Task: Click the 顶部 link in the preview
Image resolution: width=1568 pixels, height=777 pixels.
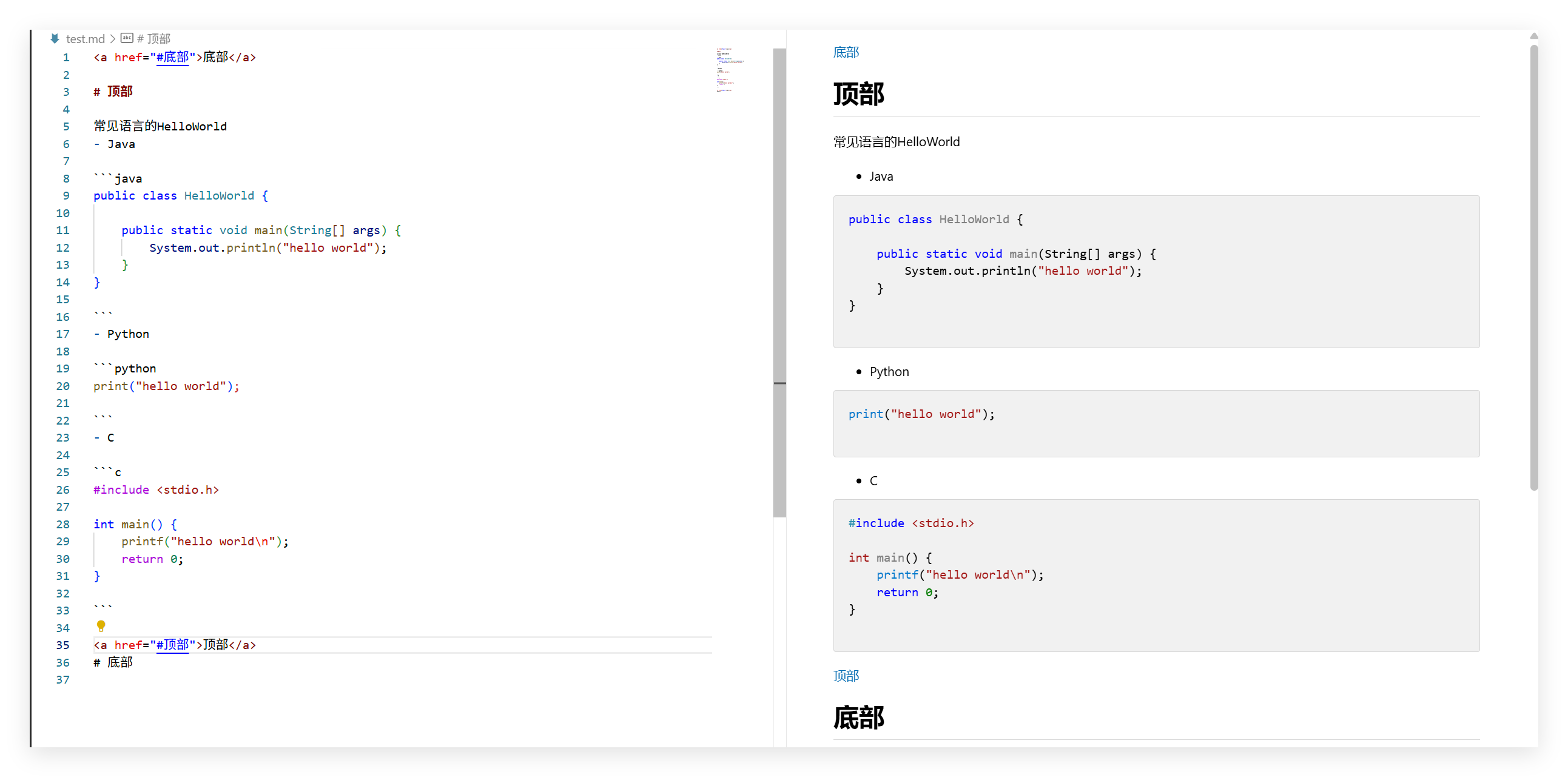Action: tap(846, 675)
